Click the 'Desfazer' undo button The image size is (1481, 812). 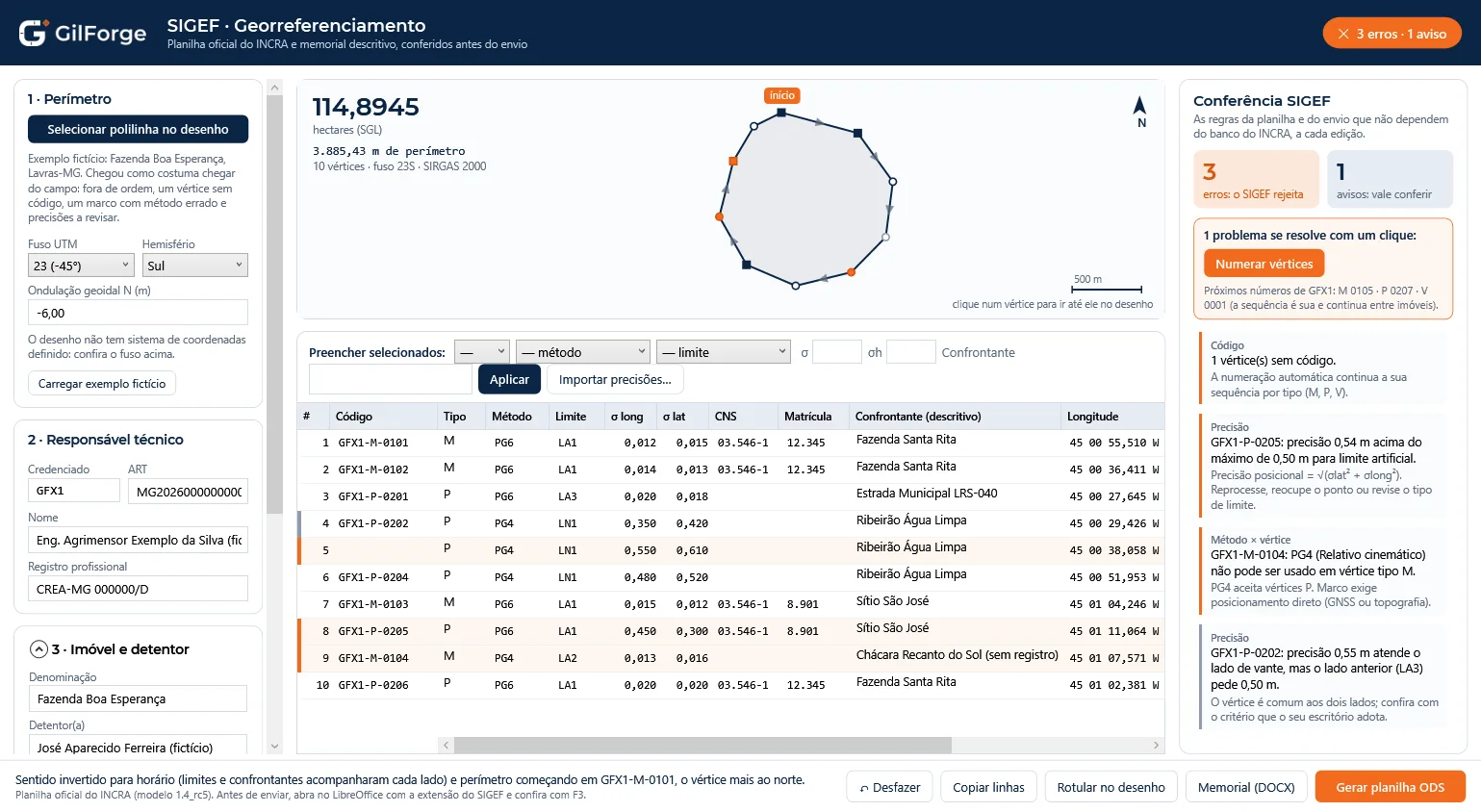(x=890, y=787)
